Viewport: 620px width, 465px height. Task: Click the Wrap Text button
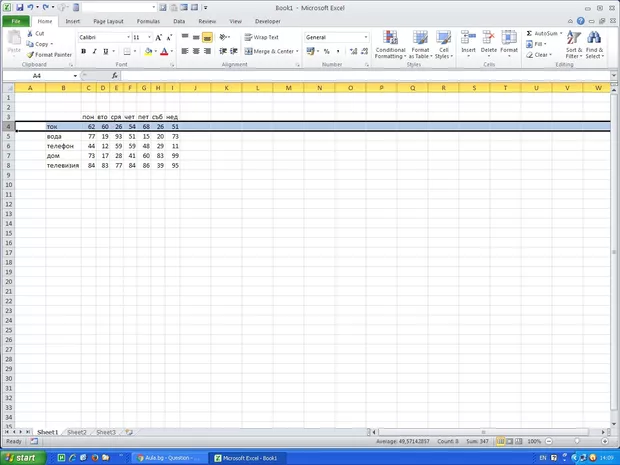pyautogui.click(x=262, y=37)
